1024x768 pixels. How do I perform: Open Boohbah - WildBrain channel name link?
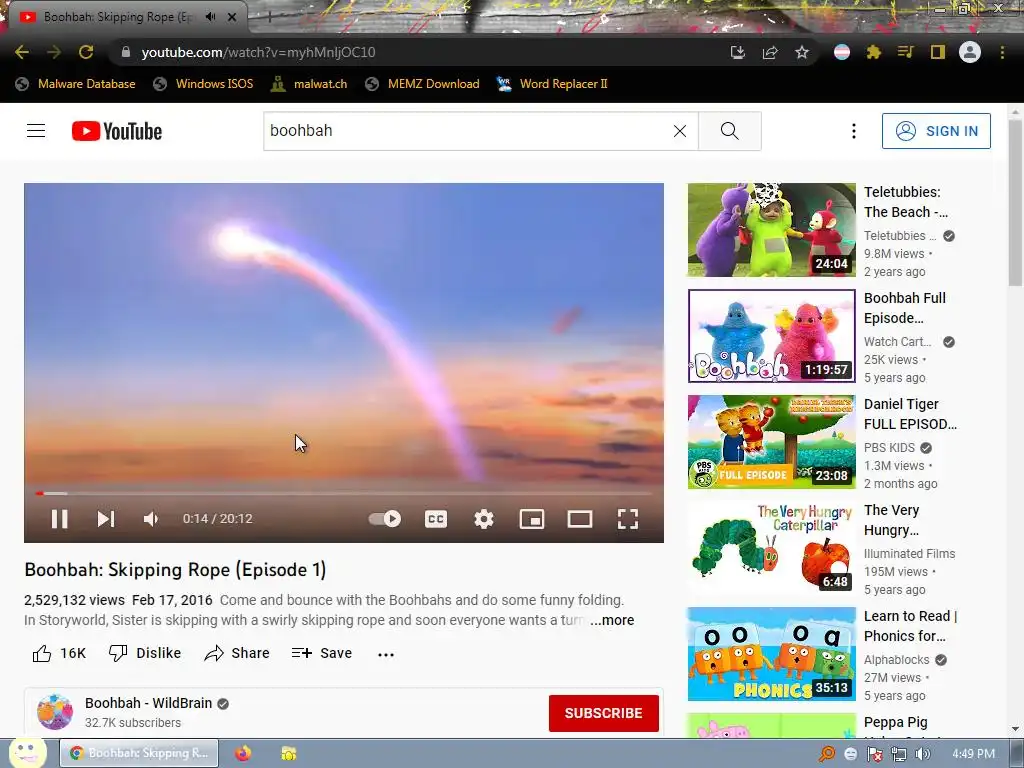[148, 703]
